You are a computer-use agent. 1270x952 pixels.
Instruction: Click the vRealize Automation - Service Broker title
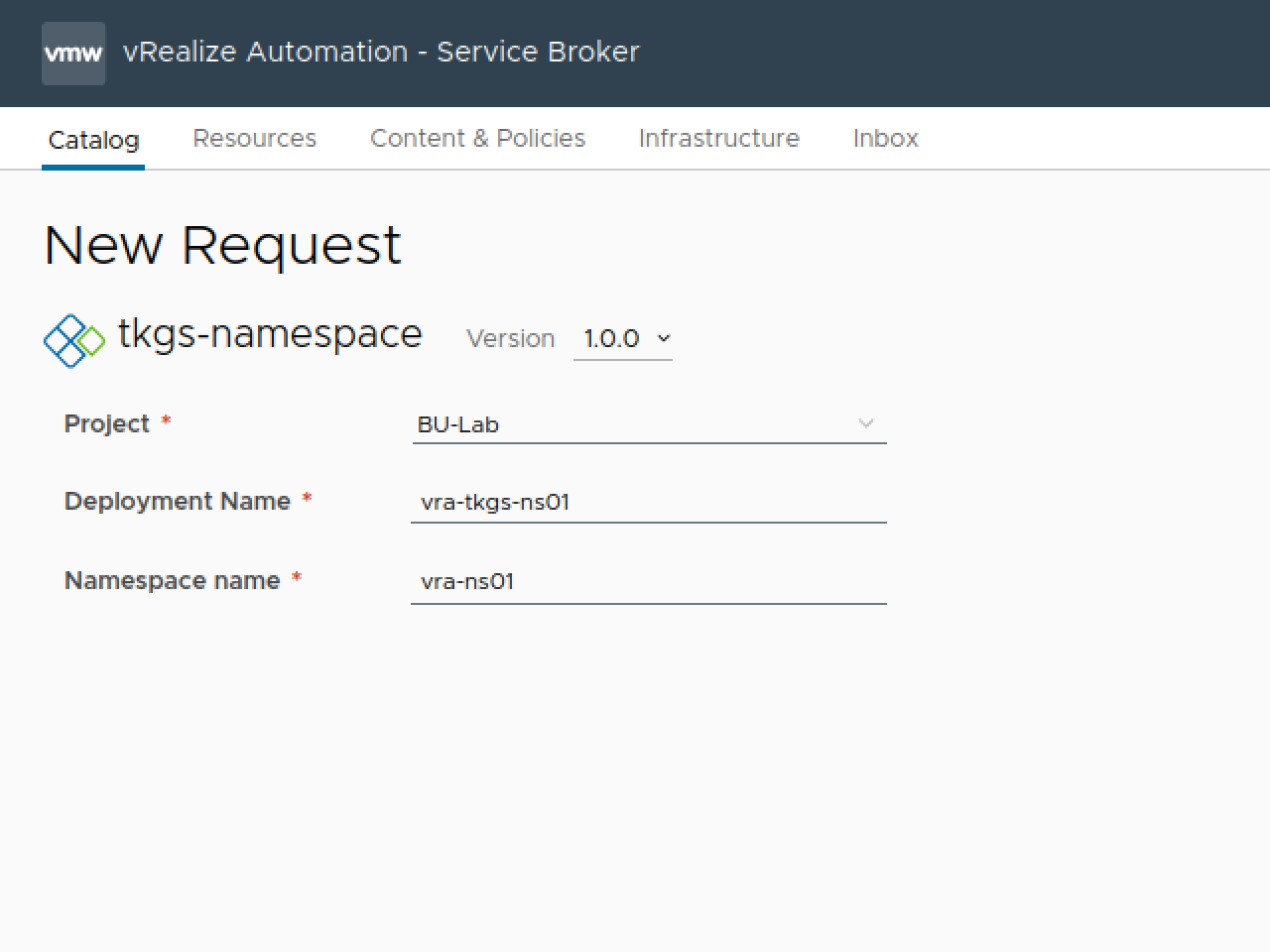381,52
